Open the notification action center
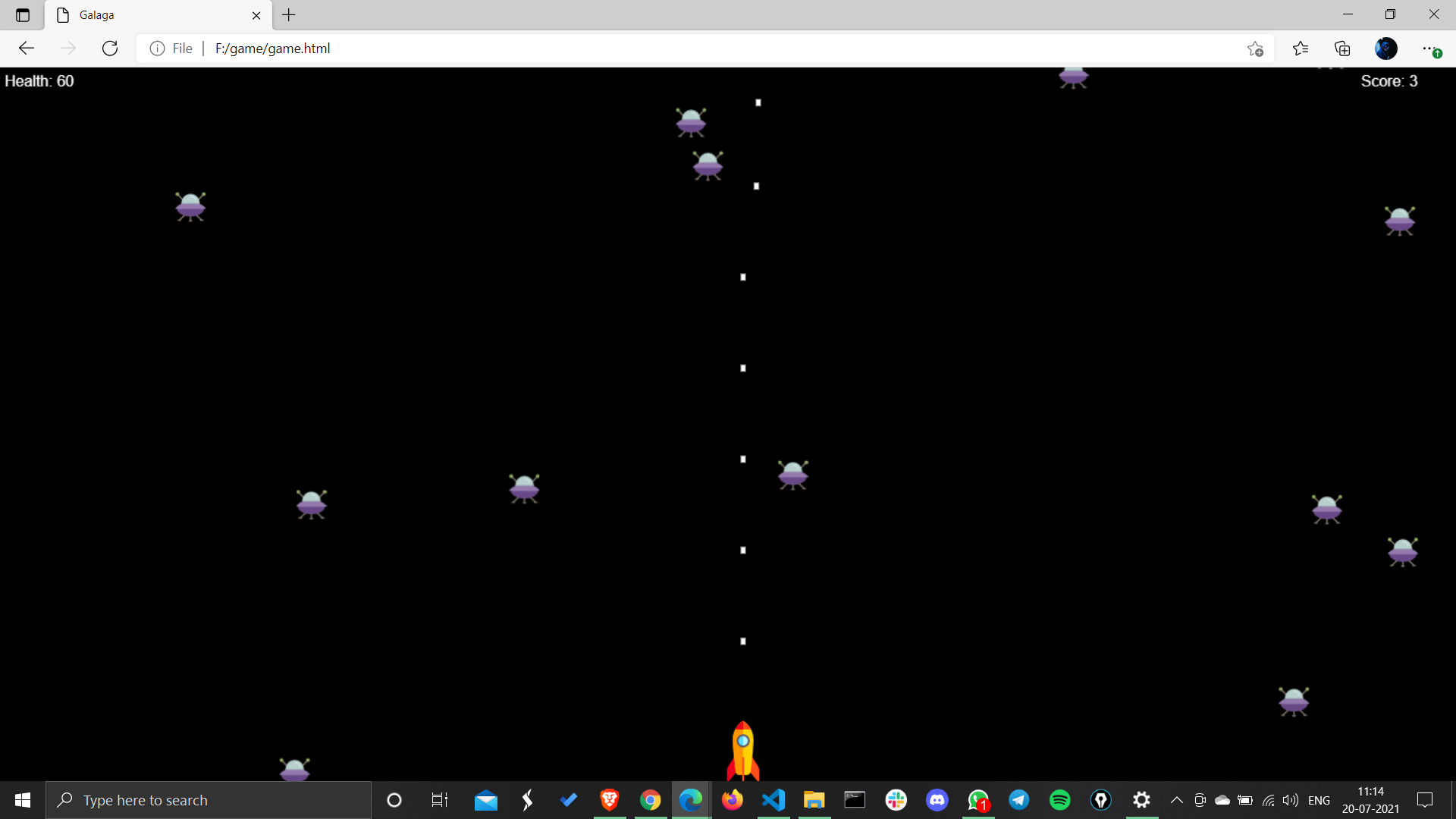 tap(1425, 800)
